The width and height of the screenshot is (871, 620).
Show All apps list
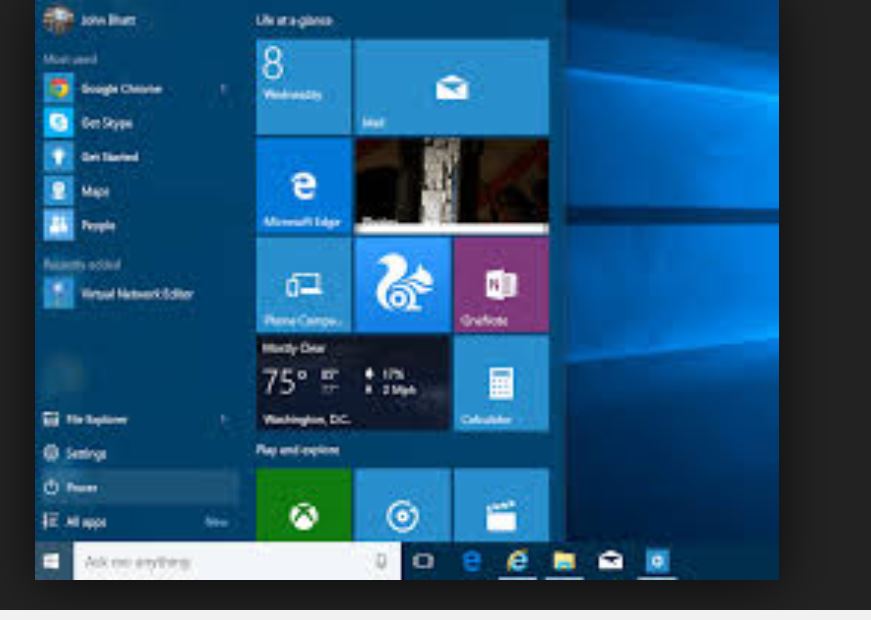click(86, 522)
